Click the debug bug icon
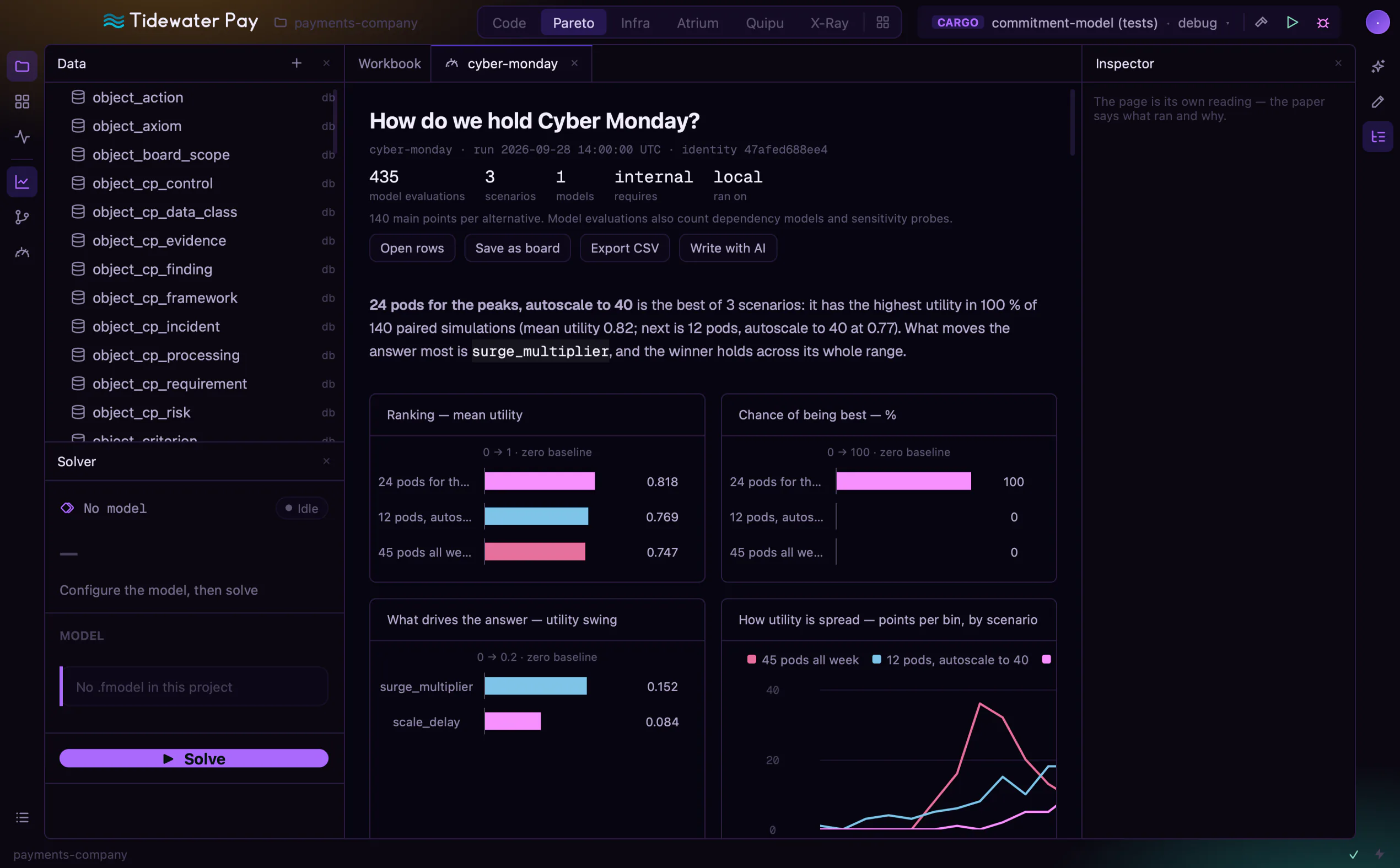This screenshot has width=1400, height=868. pyautogui.click(x=1322, y=23)
